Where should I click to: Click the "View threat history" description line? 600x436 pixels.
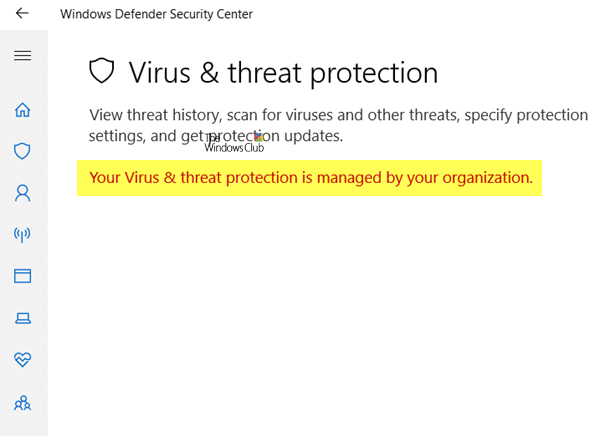[338, 115]
